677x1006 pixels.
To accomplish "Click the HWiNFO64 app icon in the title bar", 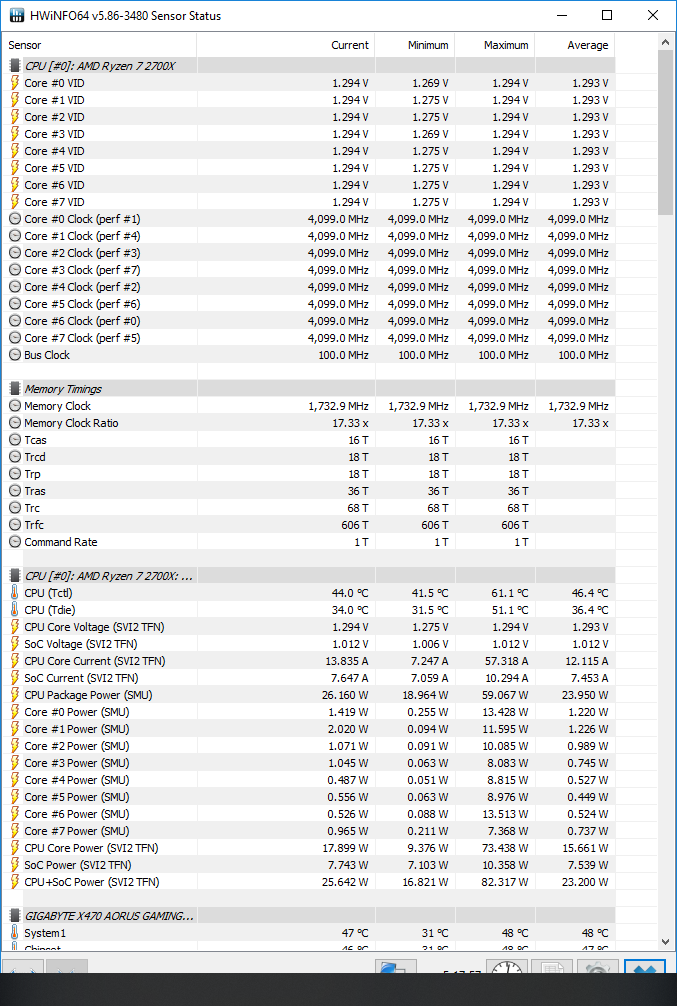I will point(17,15).
